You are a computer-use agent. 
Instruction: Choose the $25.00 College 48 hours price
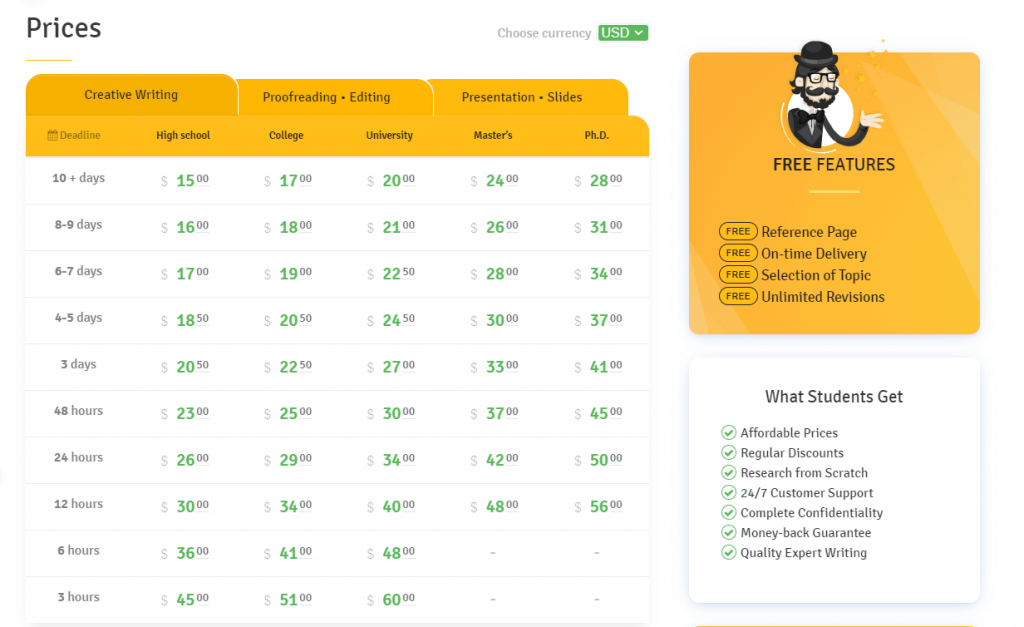coord(288,413)
